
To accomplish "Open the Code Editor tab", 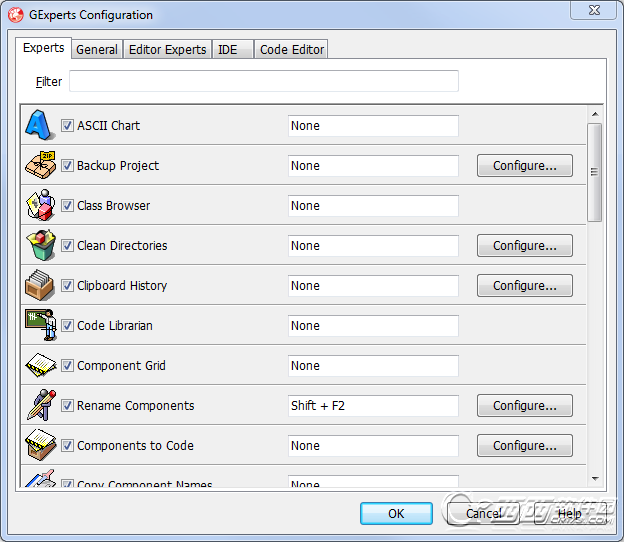I will tap(291, 49).
